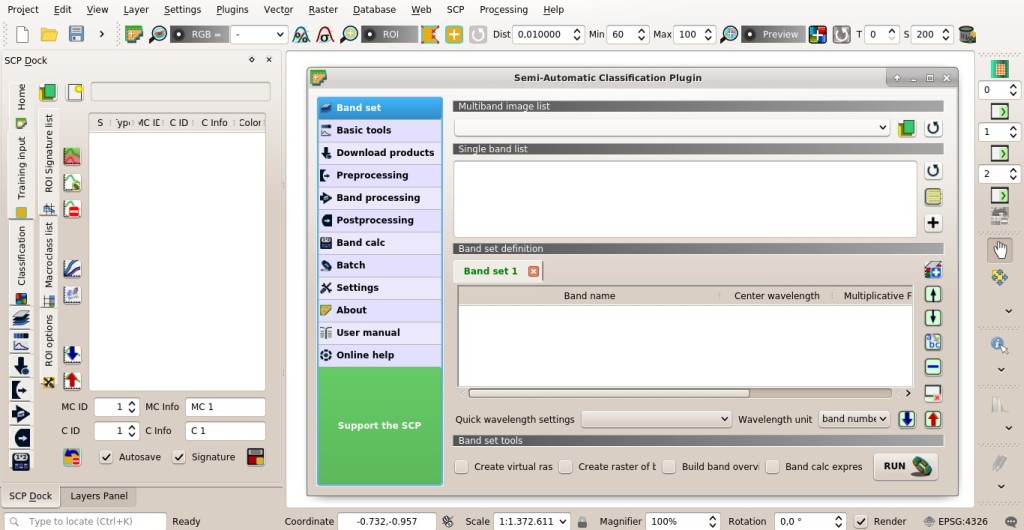
Task: Open the Wavelength unit dropdown
Action: [x=854, y=419]
